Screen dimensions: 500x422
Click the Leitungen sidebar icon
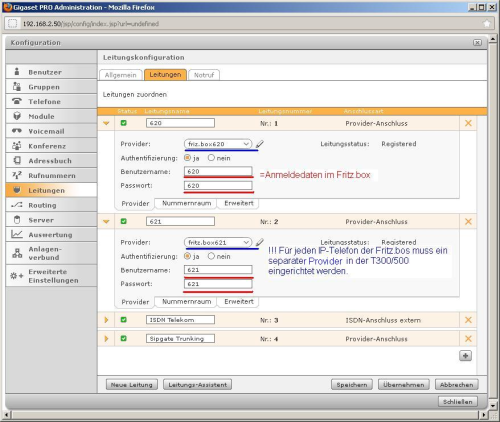[17, 190]
